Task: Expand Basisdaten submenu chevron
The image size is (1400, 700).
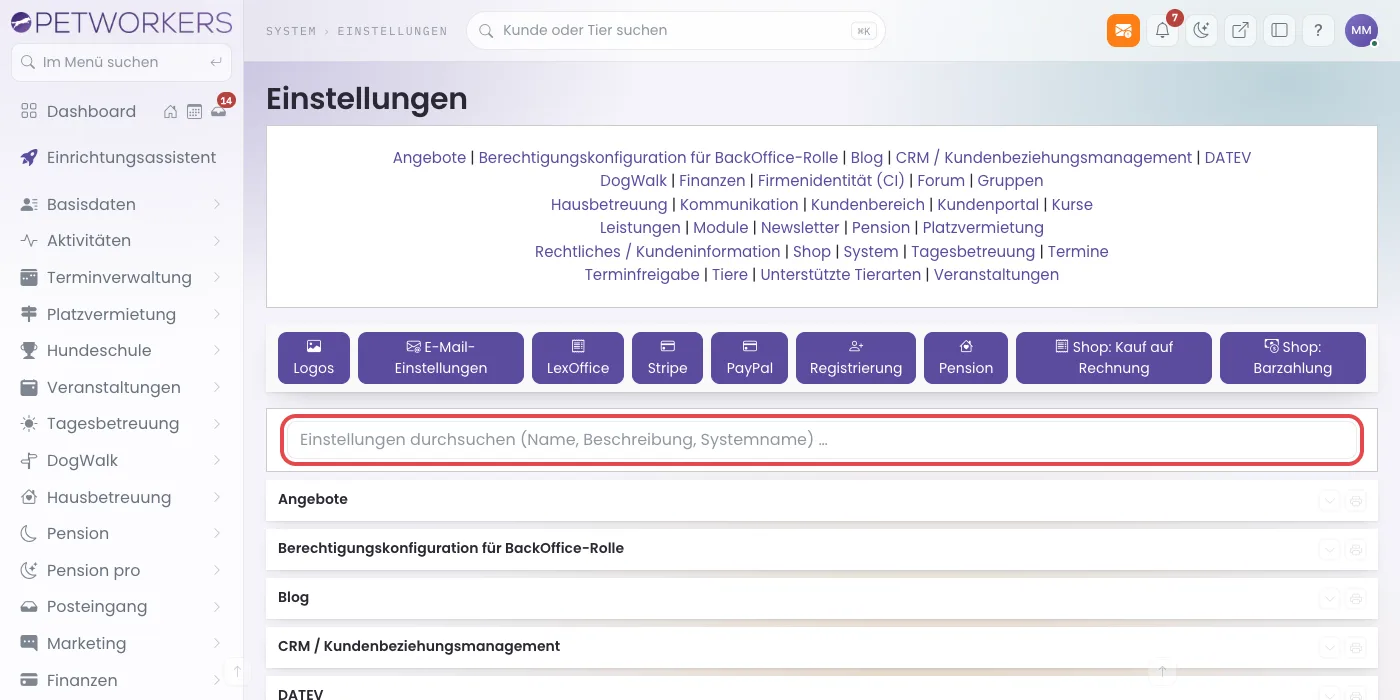Action: [217, 204]
